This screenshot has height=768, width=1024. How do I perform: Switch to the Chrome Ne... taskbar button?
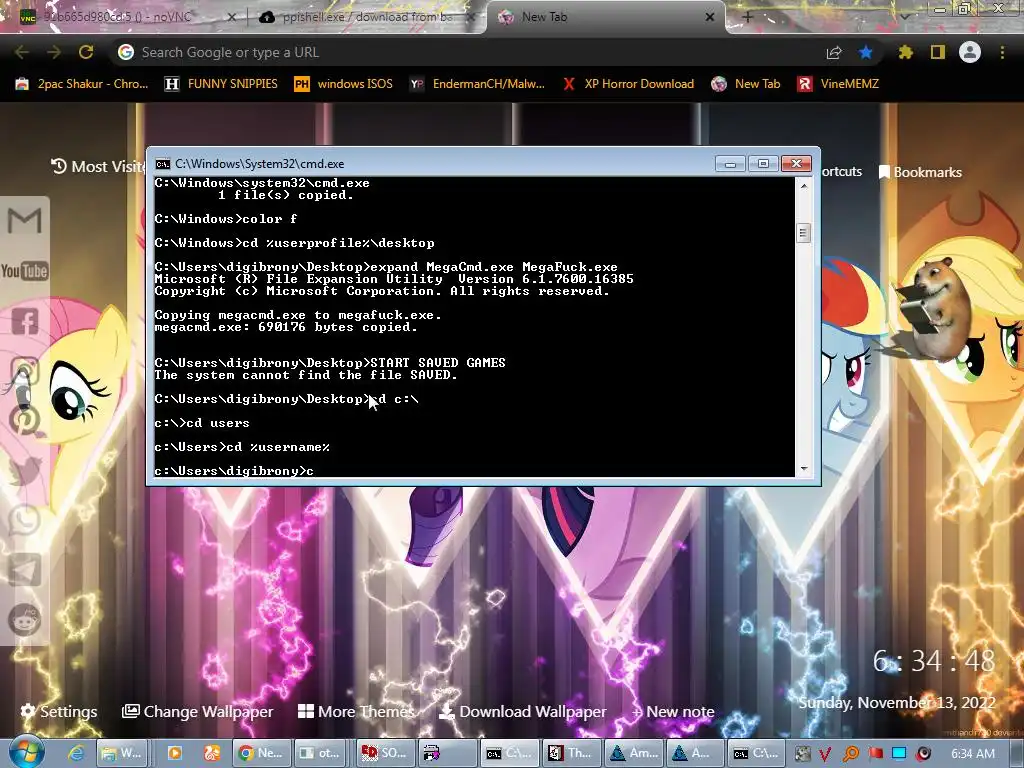coord(261,753)
